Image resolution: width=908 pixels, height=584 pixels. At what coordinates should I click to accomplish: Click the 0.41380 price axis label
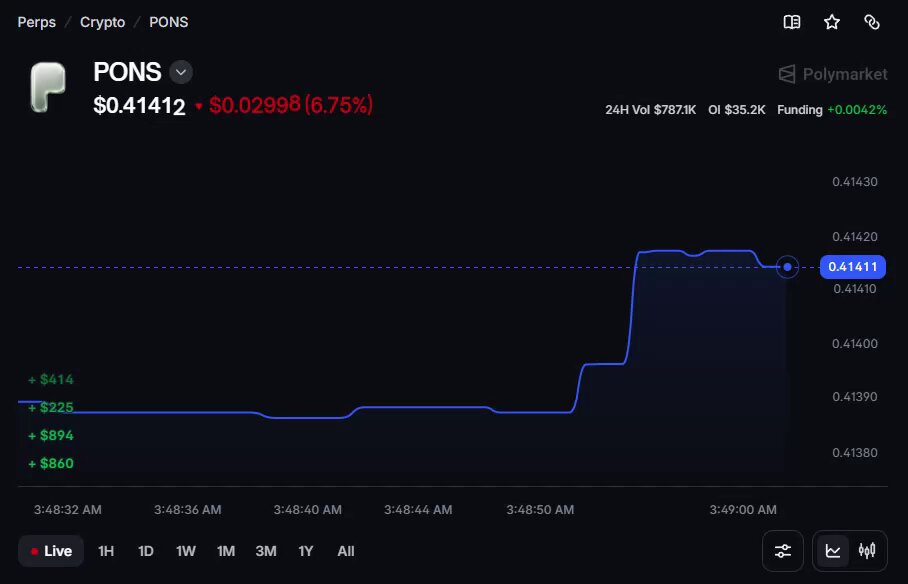[x=855, y=452]
